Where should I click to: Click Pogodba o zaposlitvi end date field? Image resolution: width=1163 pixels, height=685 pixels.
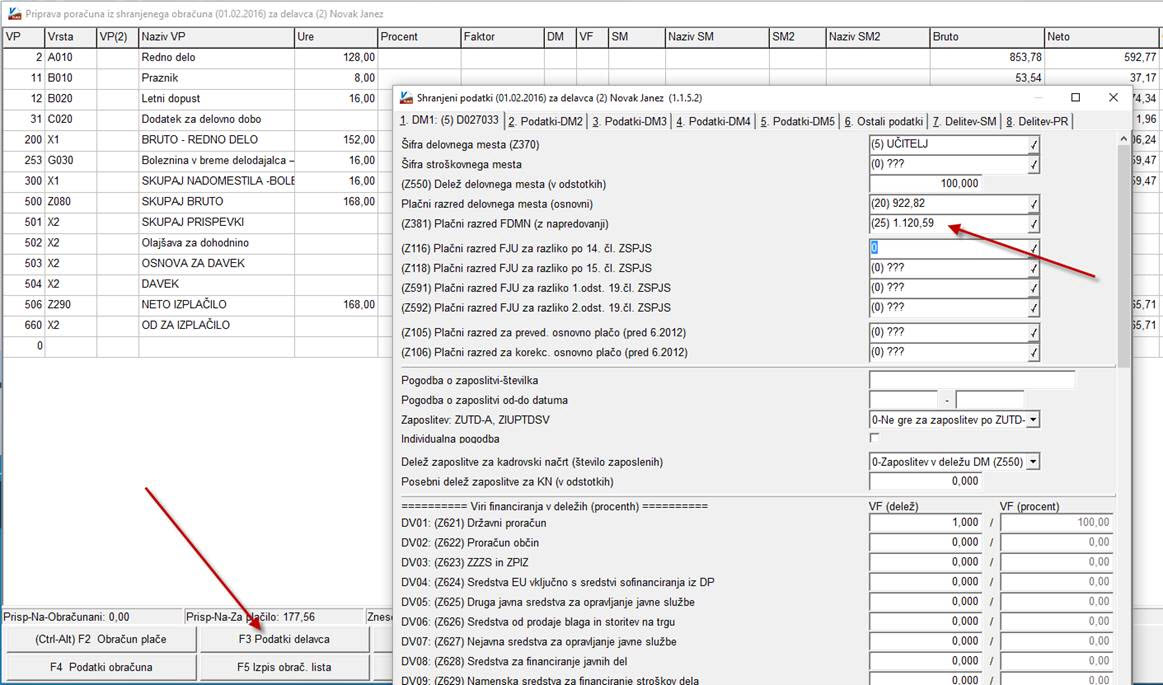[x=989, y=400]
